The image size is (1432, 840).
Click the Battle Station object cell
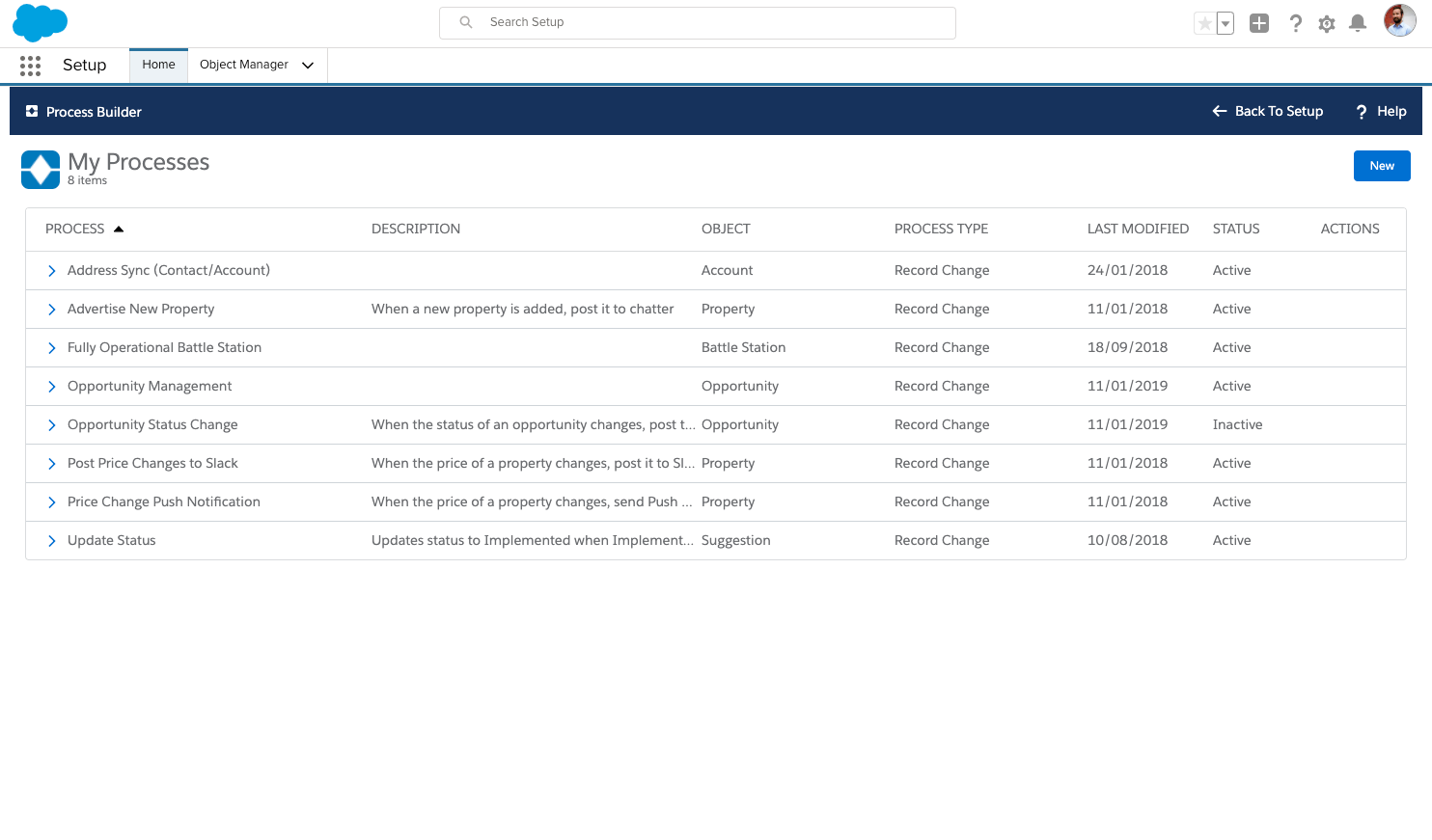click(x=743, y=347)
